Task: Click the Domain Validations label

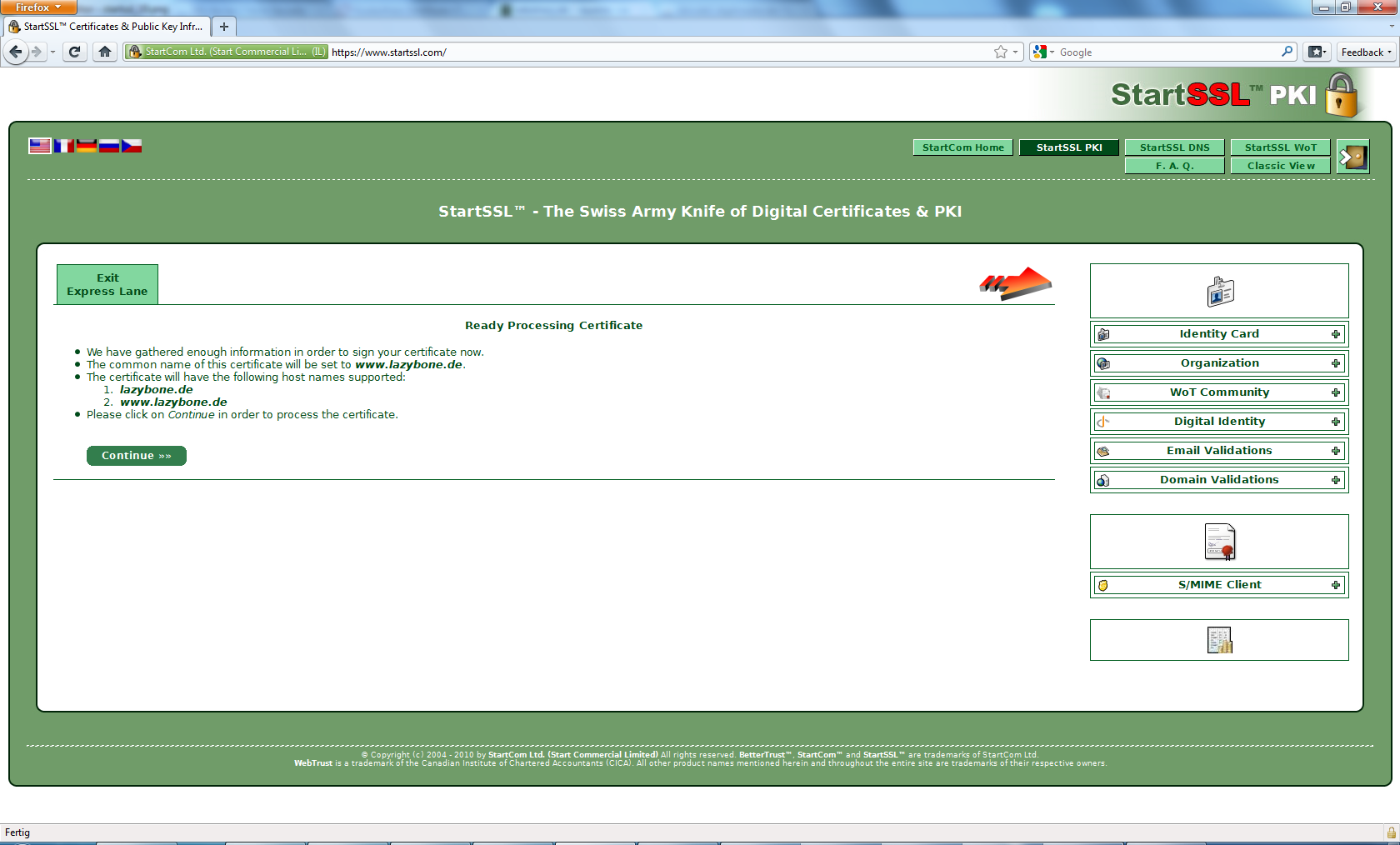Action: [x=1219, y=480]
